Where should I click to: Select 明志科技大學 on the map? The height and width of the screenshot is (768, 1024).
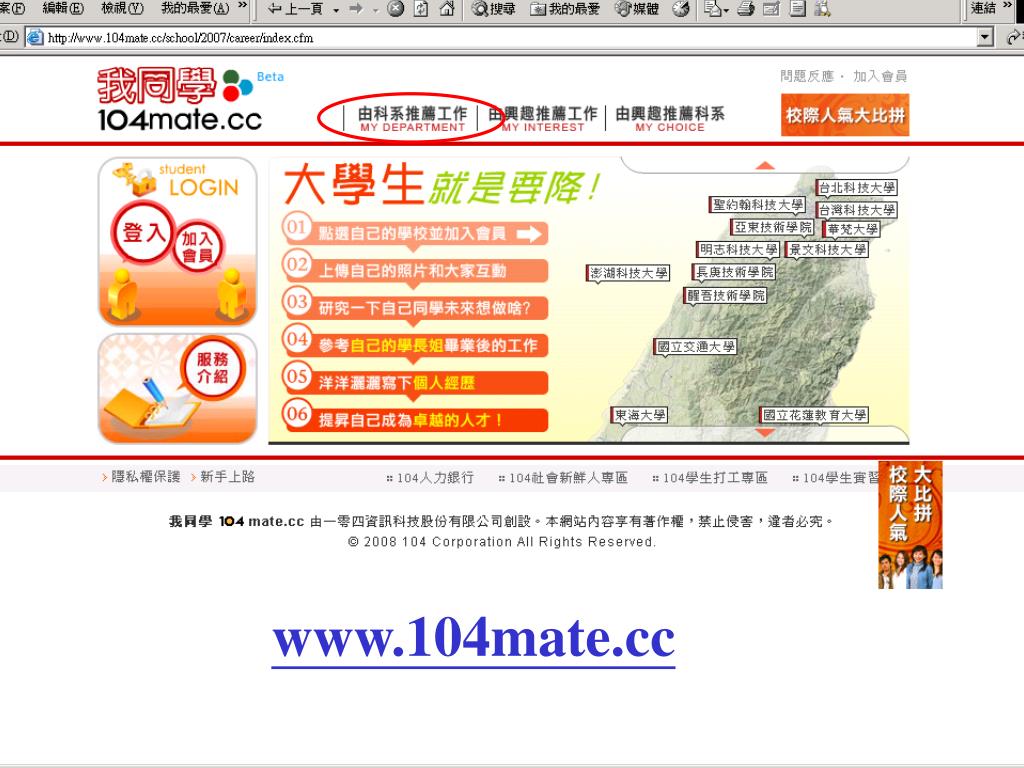(738, 250)
